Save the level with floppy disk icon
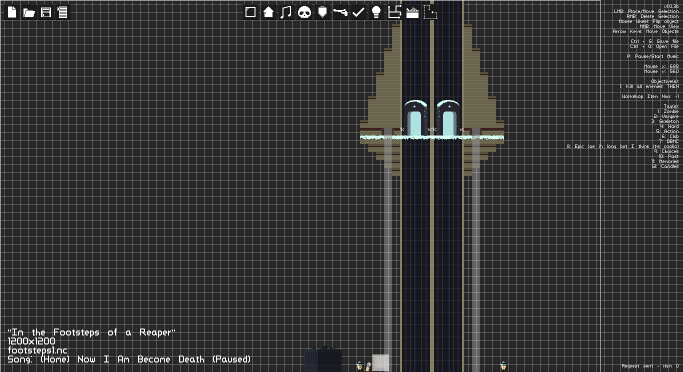The width and height of the screenshot is (683, 372). coord(46,12)
